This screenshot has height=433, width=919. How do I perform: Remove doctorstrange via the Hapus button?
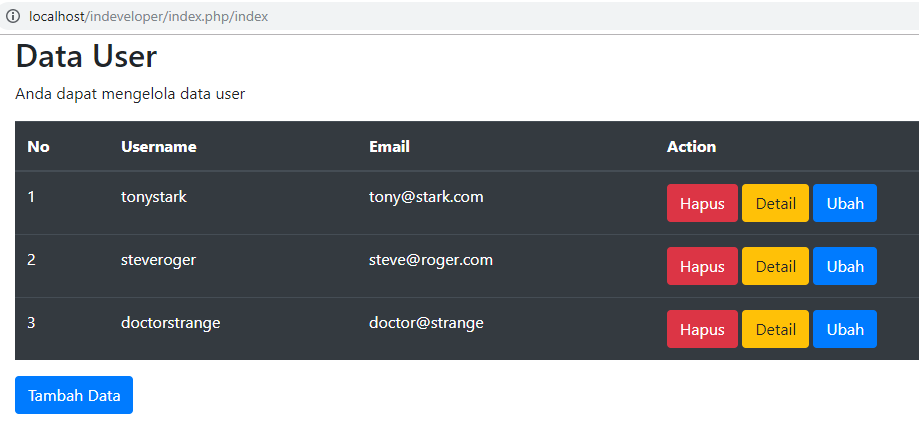coord(702,329)
